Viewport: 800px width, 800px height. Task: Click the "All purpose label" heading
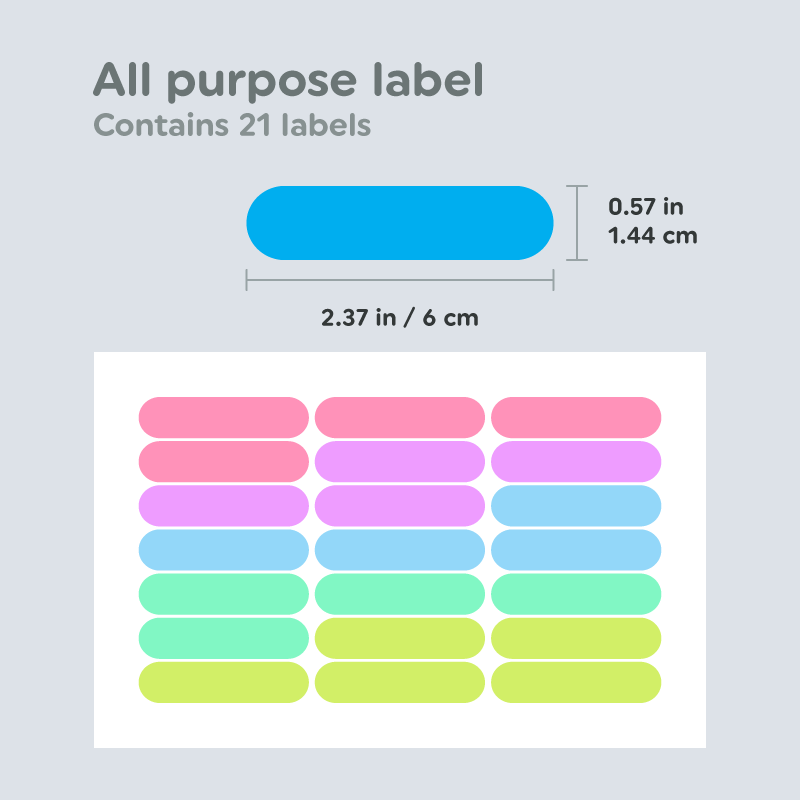pyautogui.click(x=288, y=80)
